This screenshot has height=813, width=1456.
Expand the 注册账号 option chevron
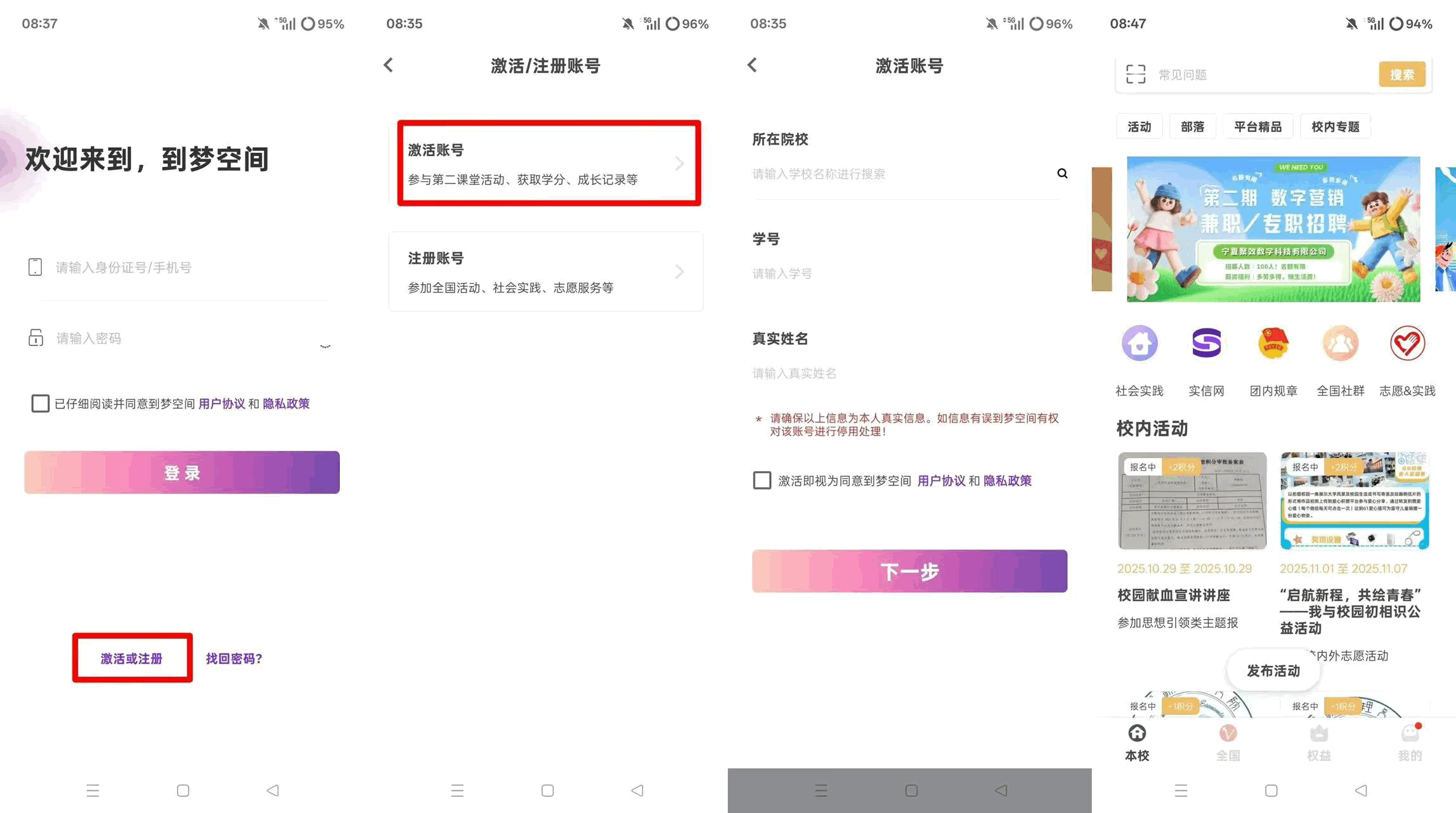point(680,272)
